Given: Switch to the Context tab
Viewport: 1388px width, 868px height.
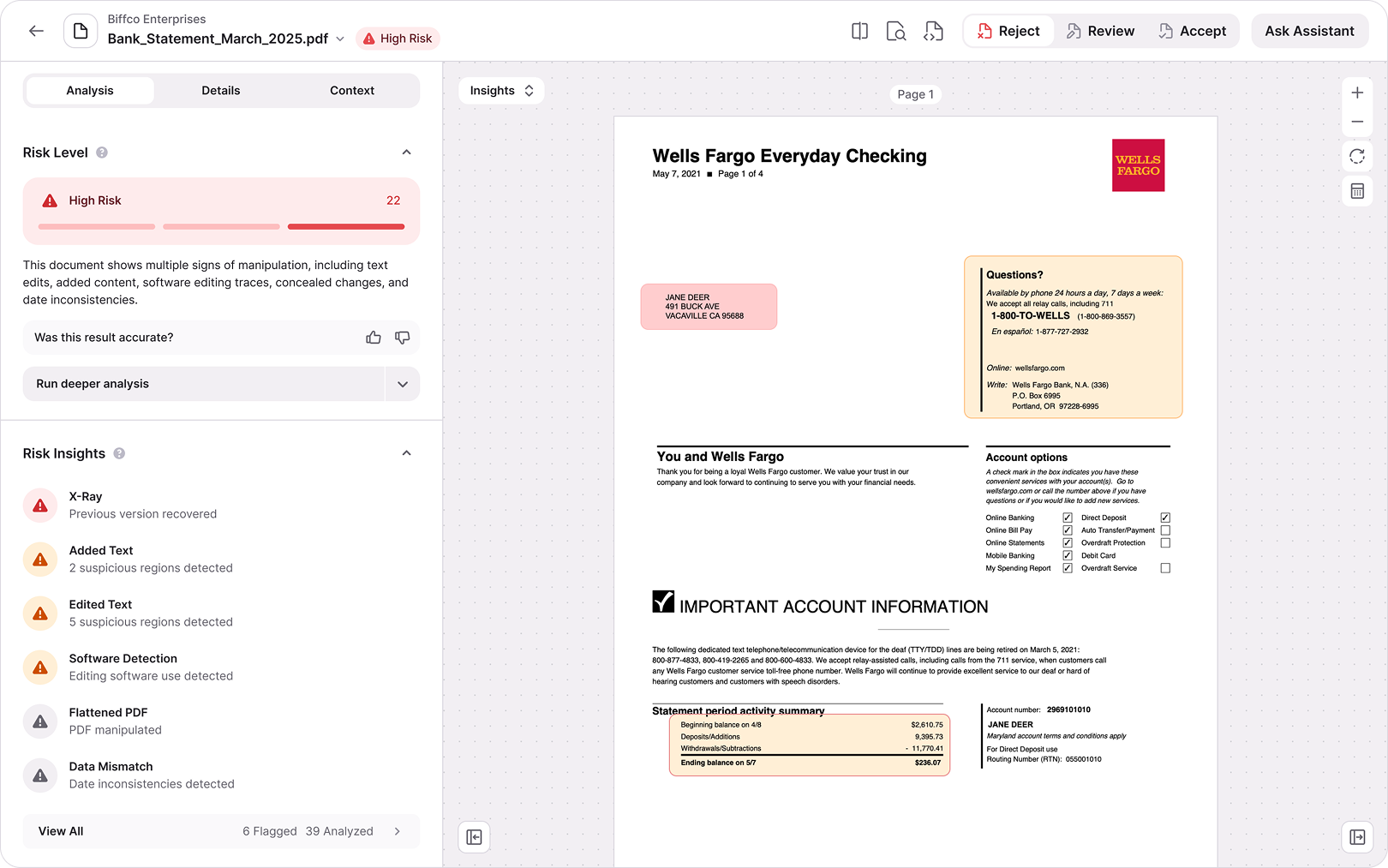Looking at the screenshot, I should click(x=352, y=91).
